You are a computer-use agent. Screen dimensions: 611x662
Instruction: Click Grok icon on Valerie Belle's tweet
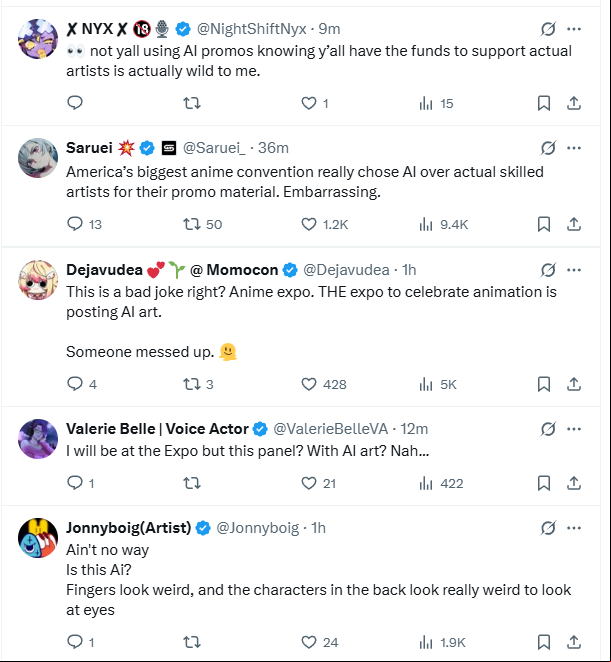point(548,429)
